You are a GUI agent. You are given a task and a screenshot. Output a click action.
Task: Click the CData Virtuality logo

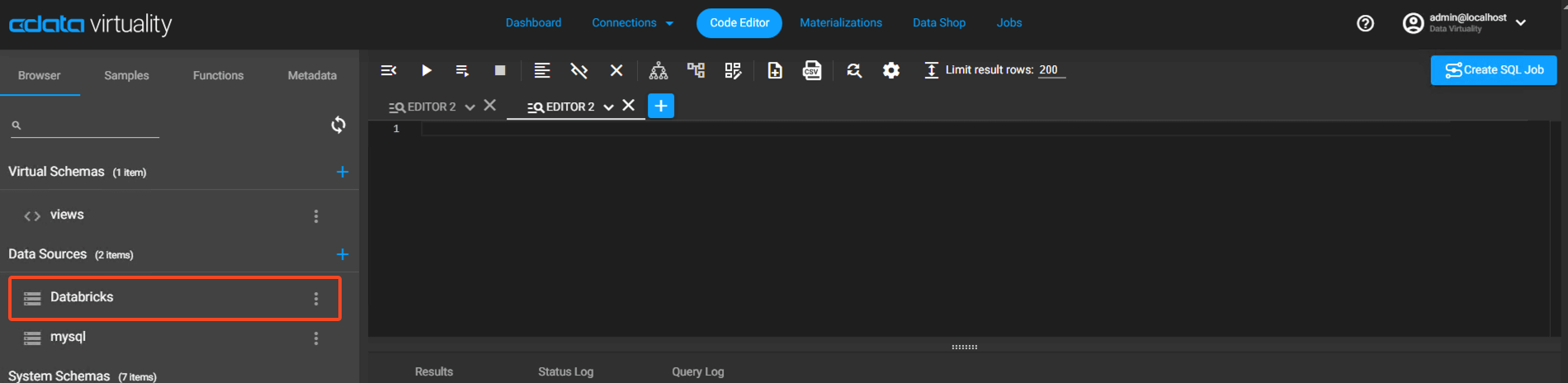(90, 25)
